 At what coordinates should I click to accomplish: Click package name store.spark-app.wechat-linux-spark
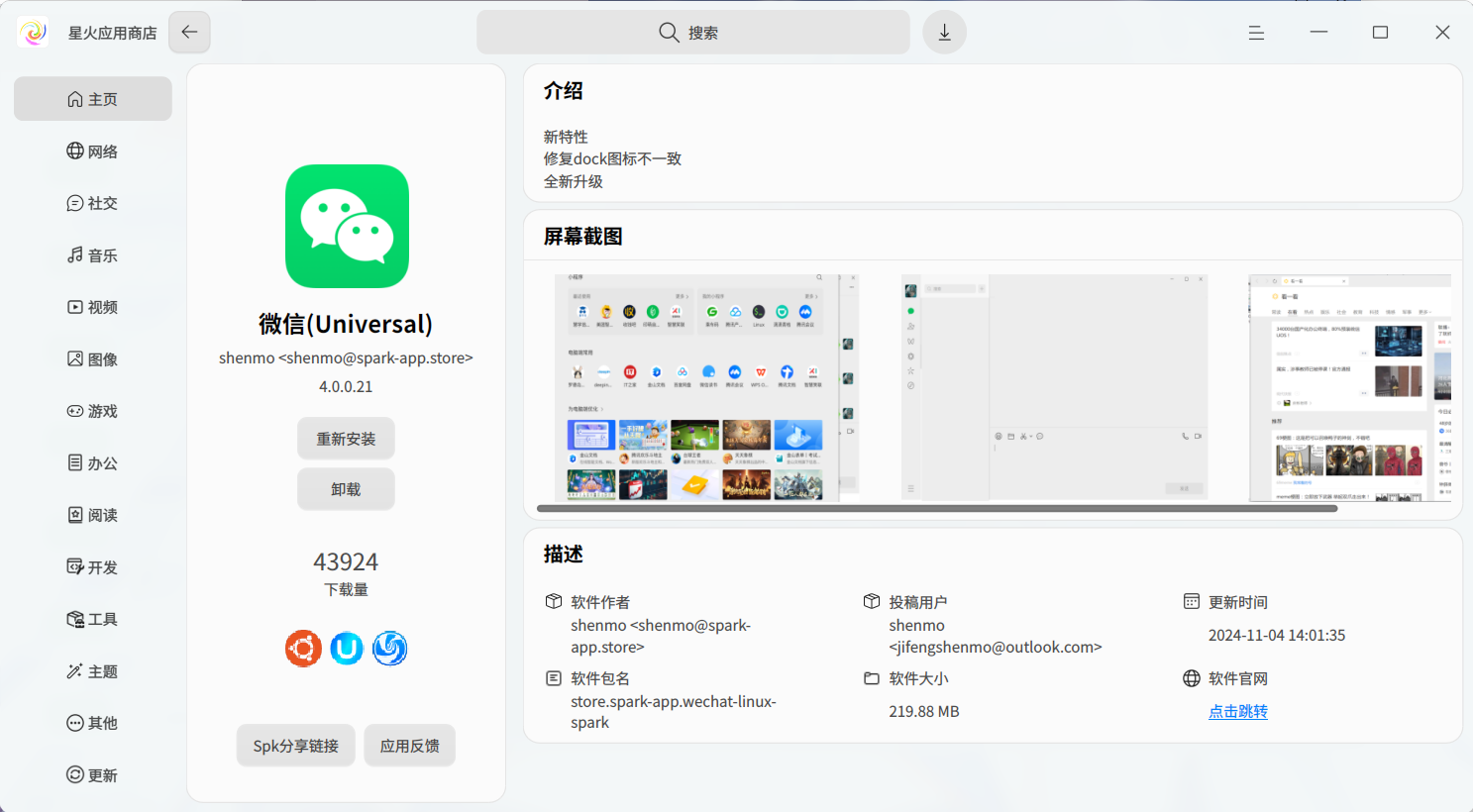674,712
